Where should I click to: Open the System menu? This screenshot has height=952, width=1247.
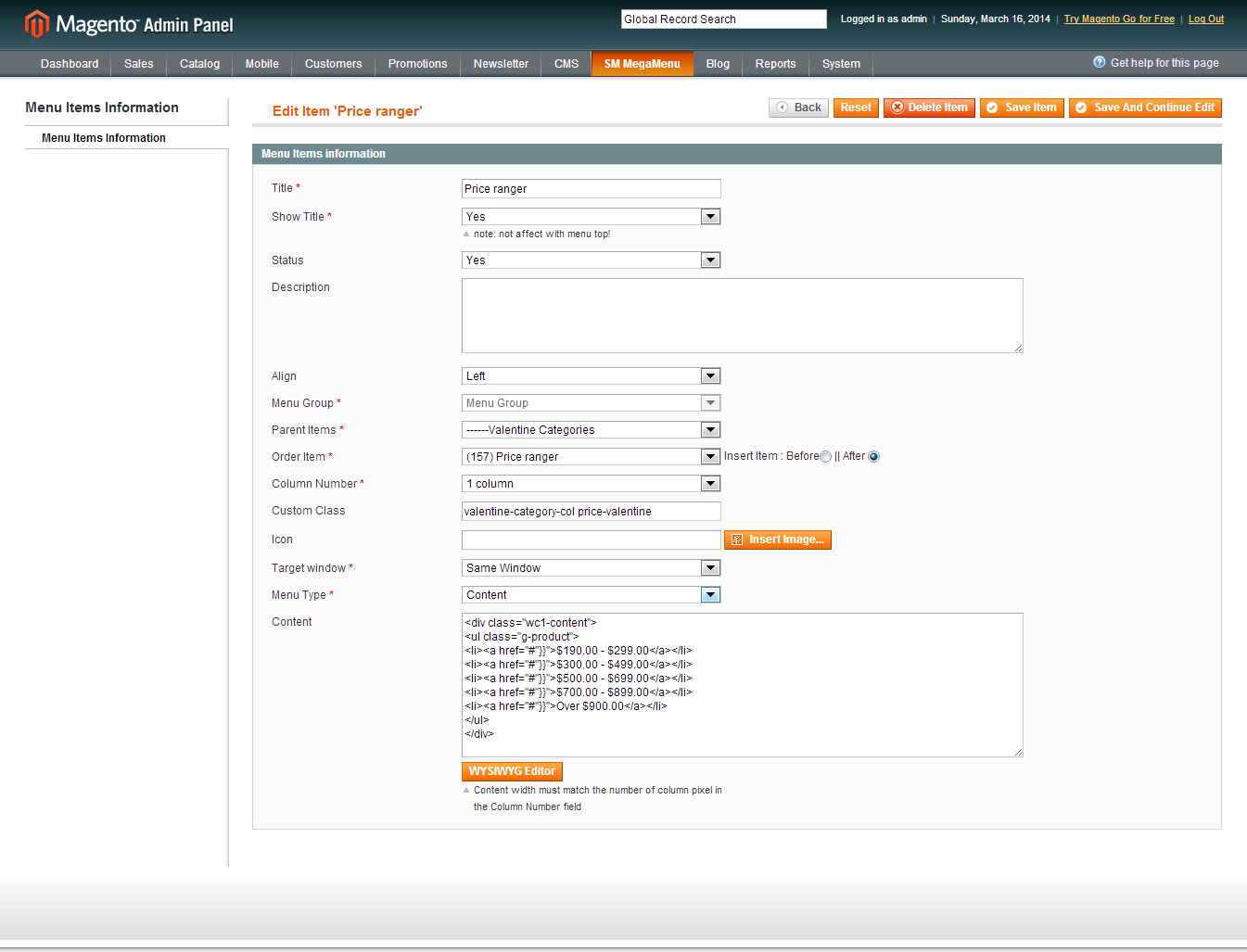pyautogui.click(x=842, y=64)
